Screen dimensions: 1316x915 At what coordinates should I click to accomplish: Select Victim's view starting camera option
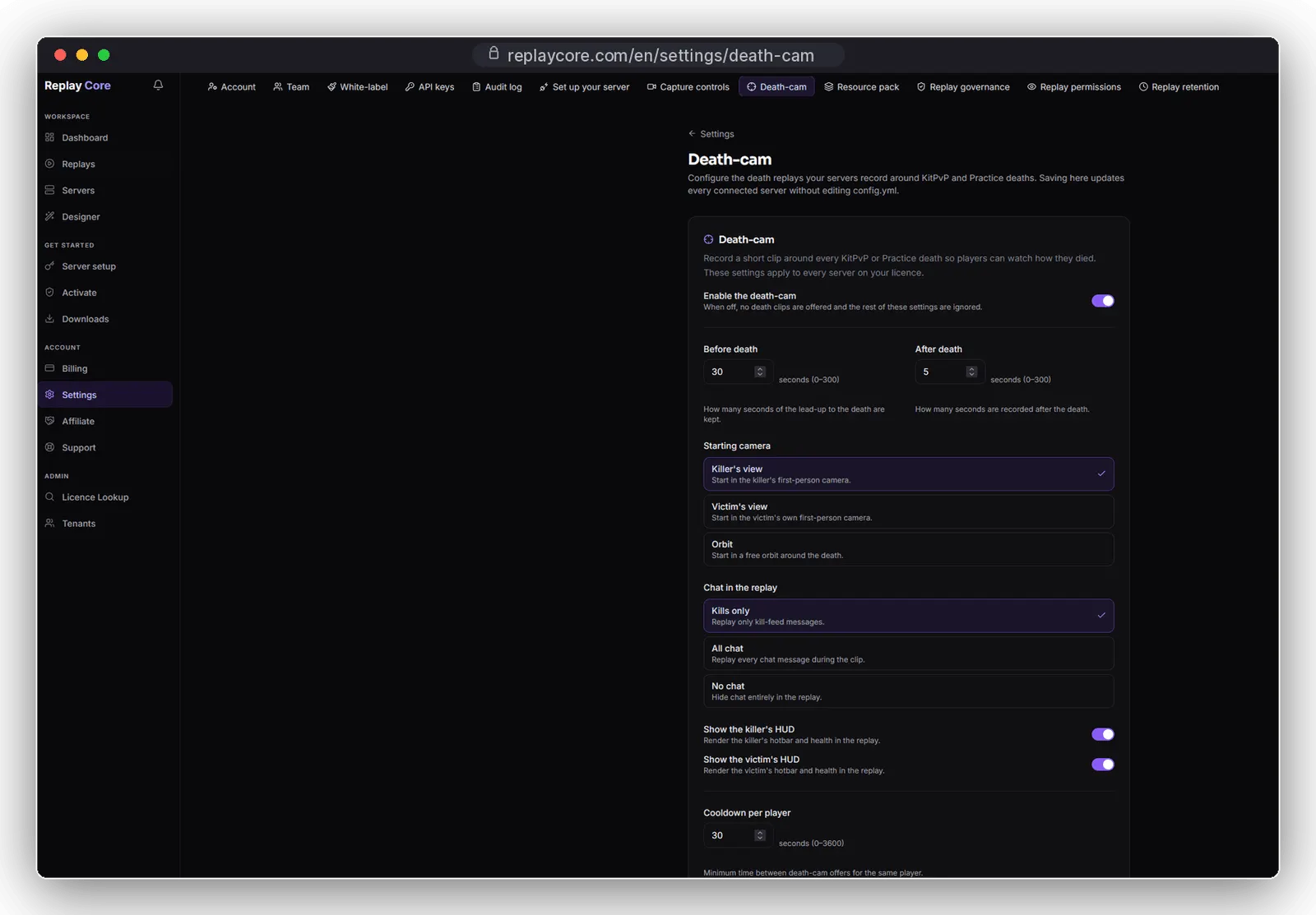[908, 511]
